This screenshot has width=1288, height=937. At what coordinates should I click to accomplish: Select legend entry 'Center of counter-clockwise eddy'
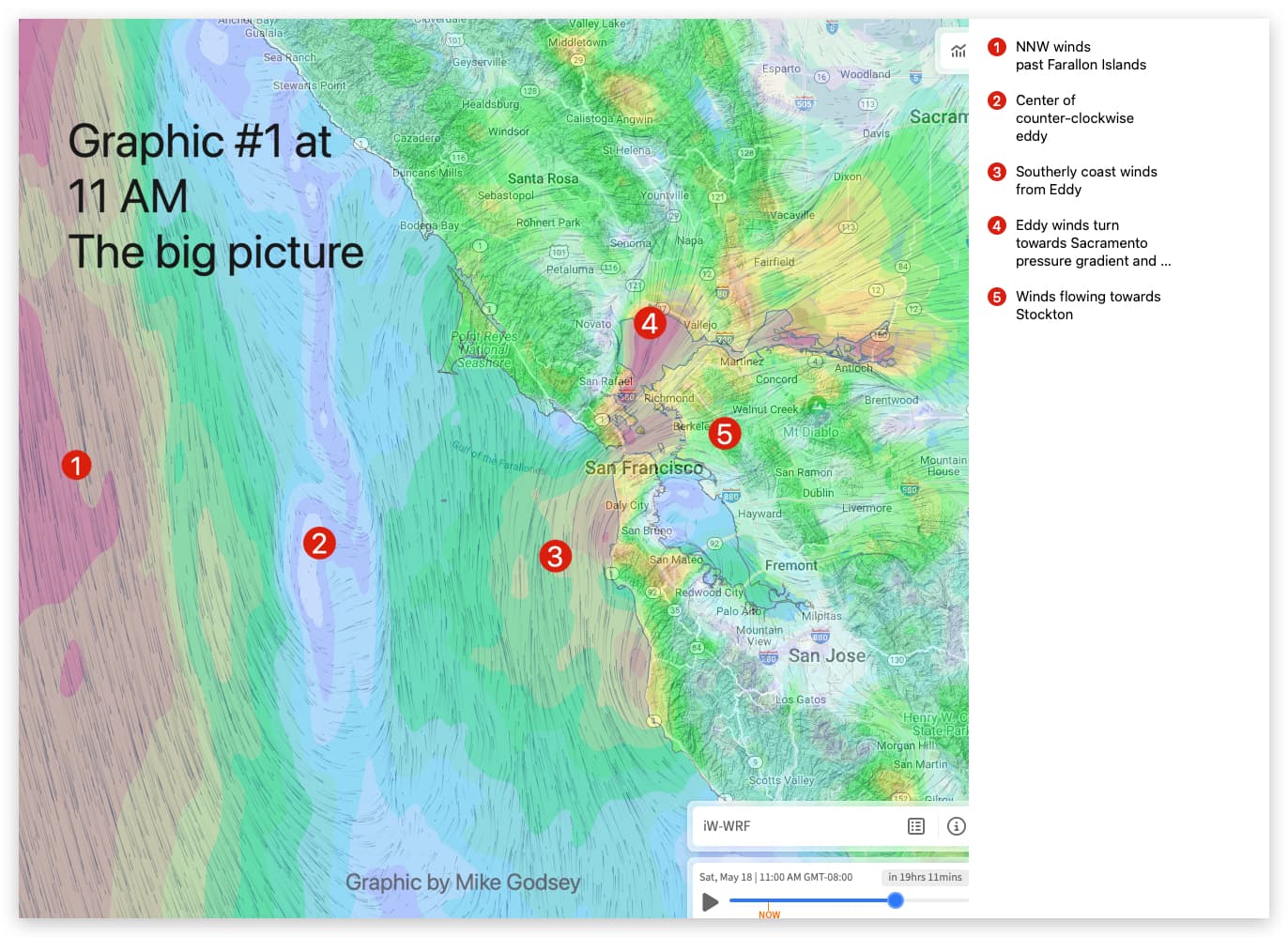click(x=1074, y=118)
